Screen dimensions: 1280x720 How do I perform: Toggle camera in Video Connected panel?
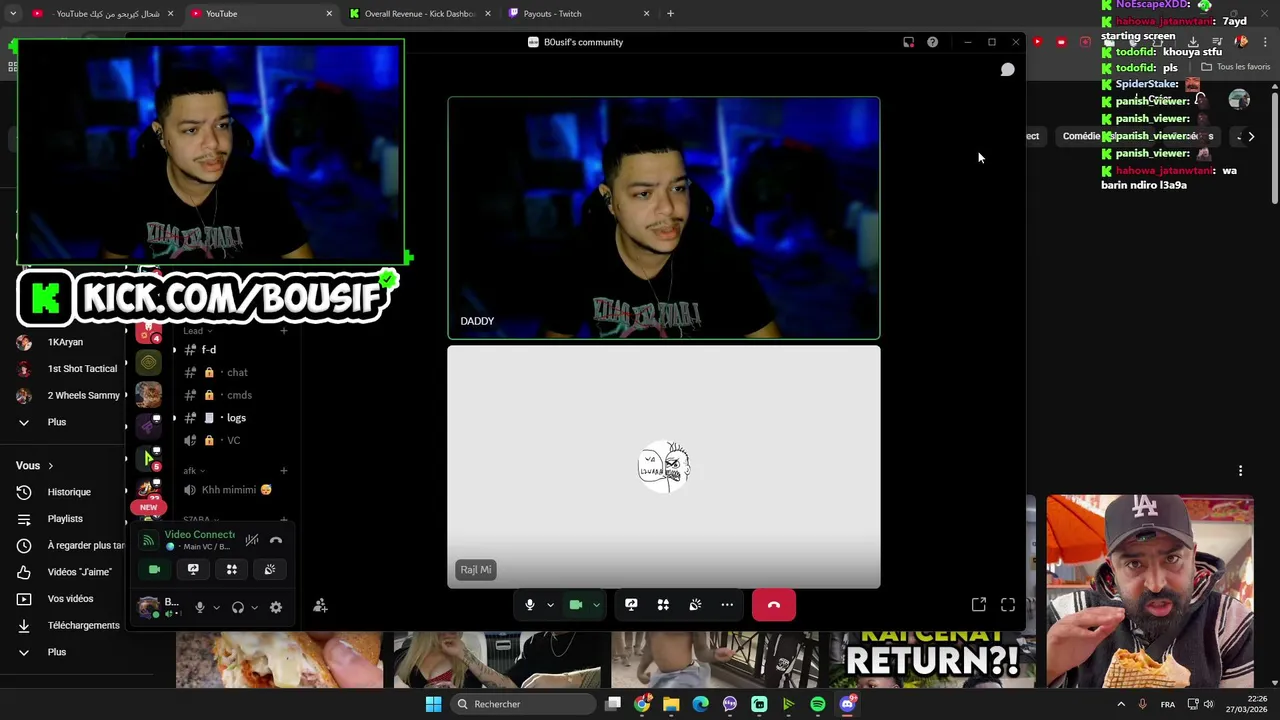[154, 569]
